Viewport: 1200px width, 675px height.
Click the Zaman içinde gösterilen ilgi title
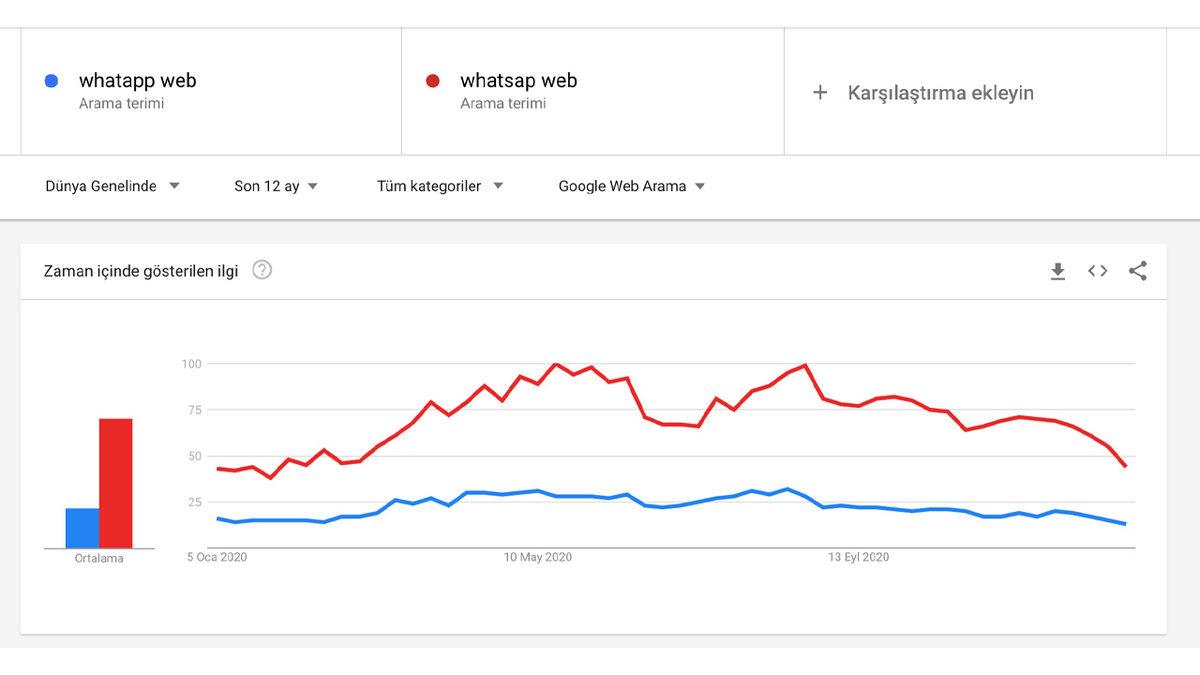pos(139,270)
